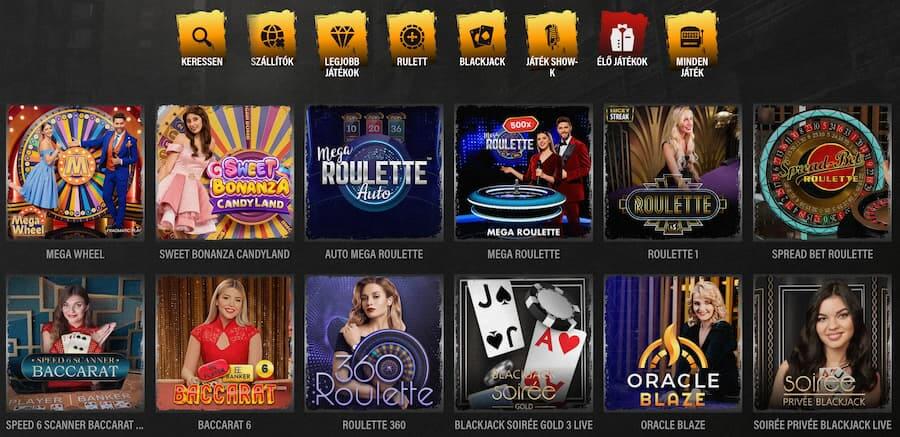Start Auto Mega Roulette game tile
The height and width of the screenshot is (437, 900).
(374, 172)
